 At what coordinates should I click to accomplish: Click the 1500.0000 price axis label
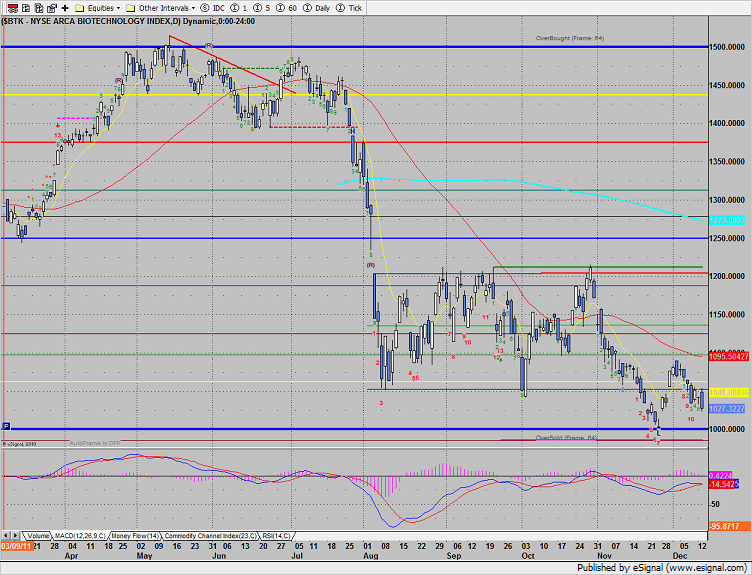(x=727, y=47)
